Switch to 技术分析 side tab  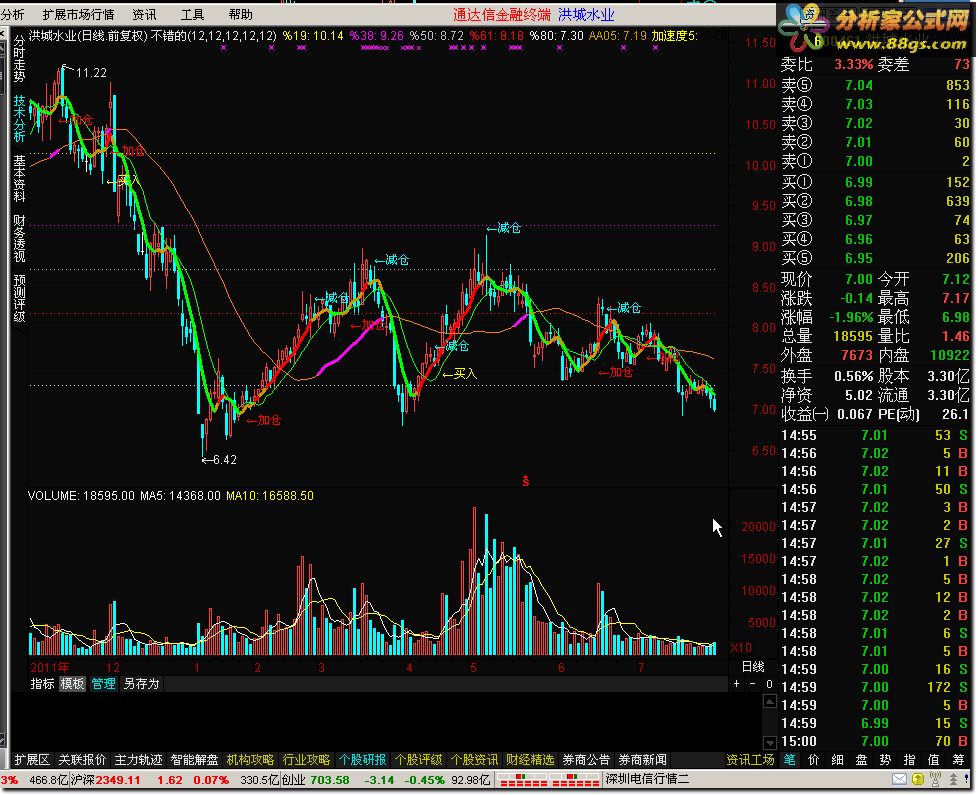pyautogui.click(x=19, y=118)
